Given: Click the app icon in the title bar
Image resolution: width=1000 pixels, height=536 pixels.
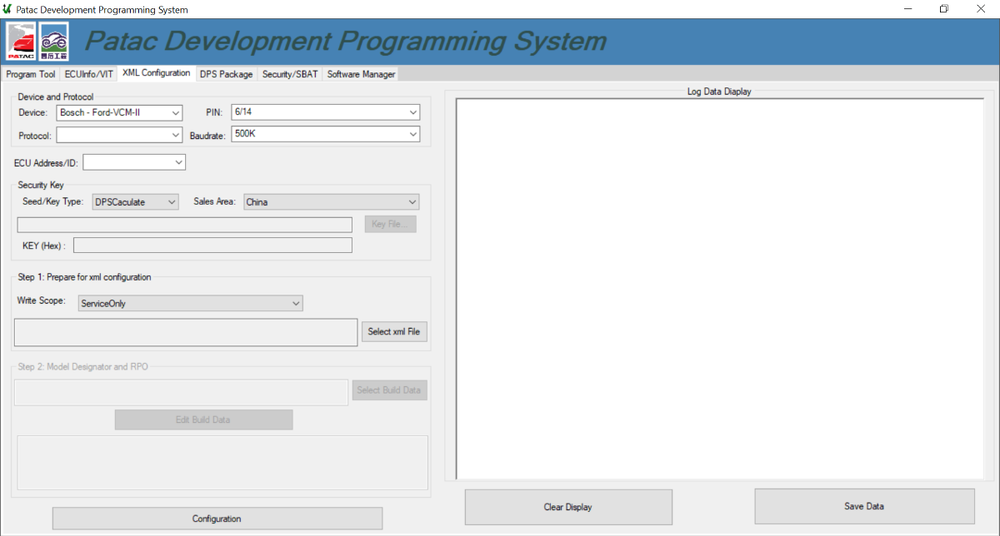Looking at the screenshot, I should click(8, 9).
